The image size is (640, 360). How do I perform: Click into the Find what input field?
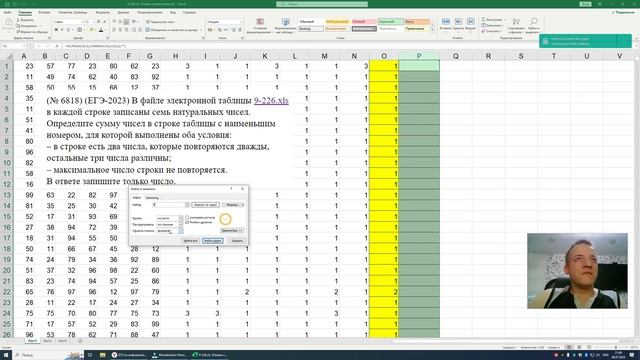(x=168, y=205)
